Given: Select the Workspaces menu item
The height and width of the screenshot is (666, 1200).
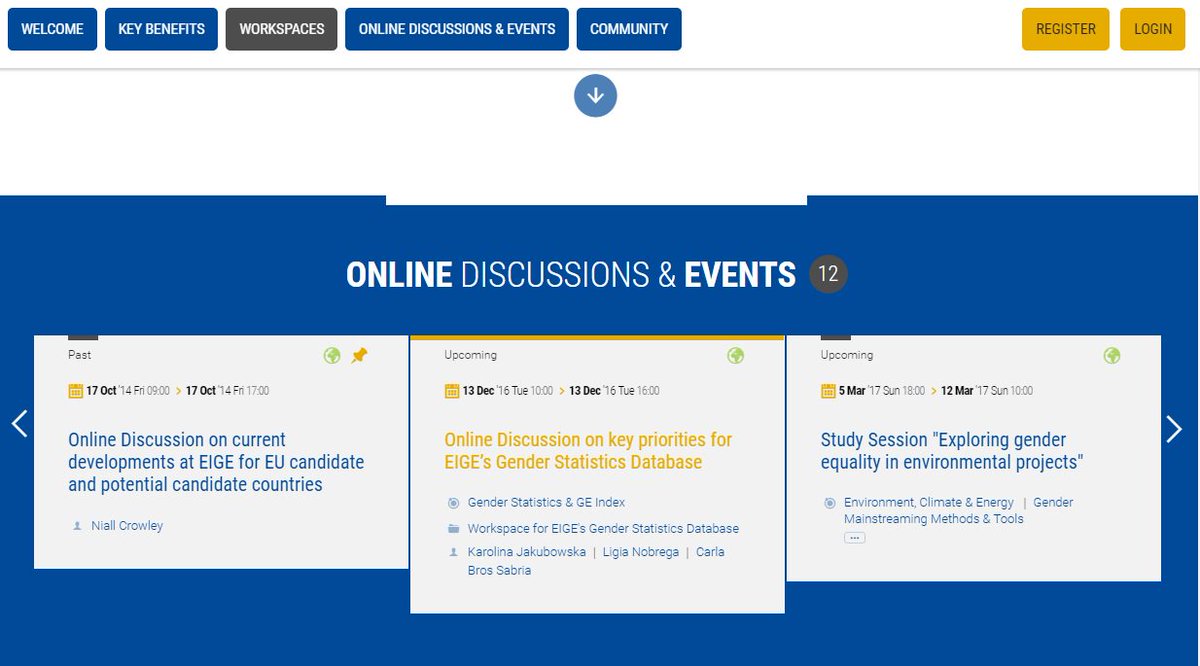Looking at the screenshot, I should point(282,29).
